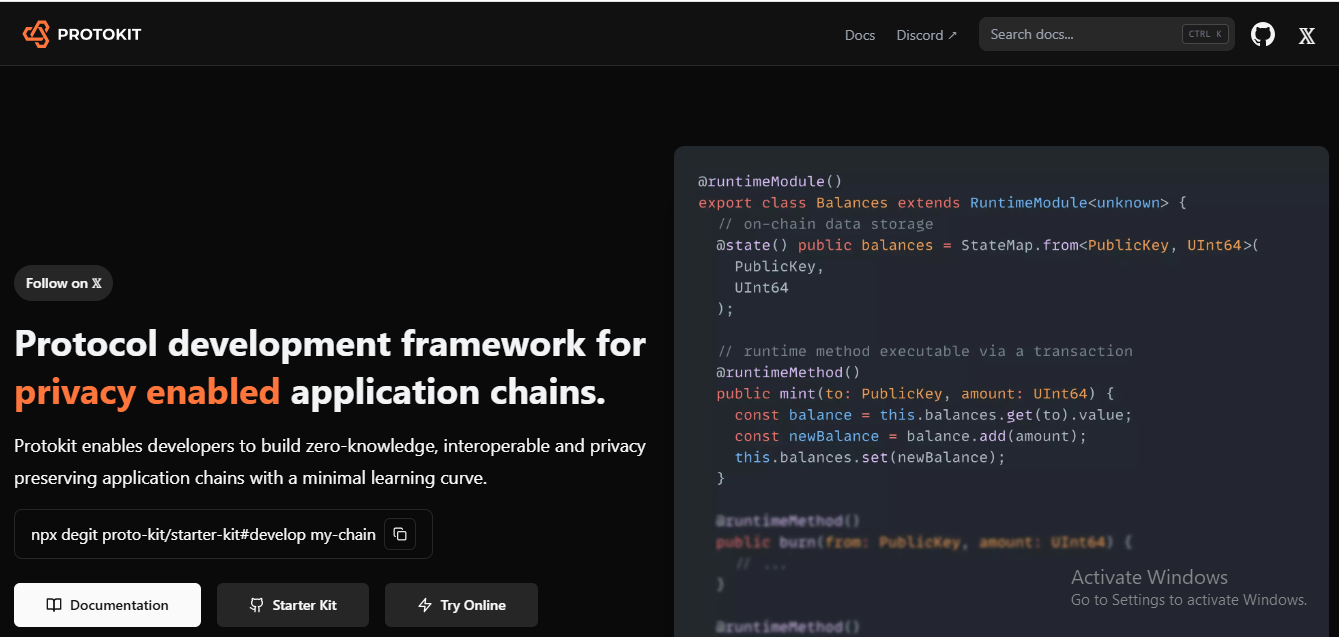Click the Try Online button label

[x=473, y=605]
